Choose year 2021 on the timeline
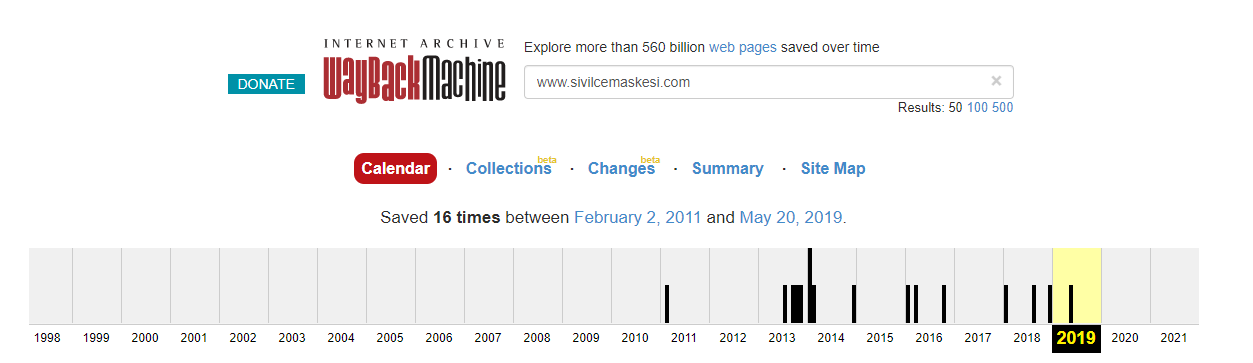 [1174, 338]
